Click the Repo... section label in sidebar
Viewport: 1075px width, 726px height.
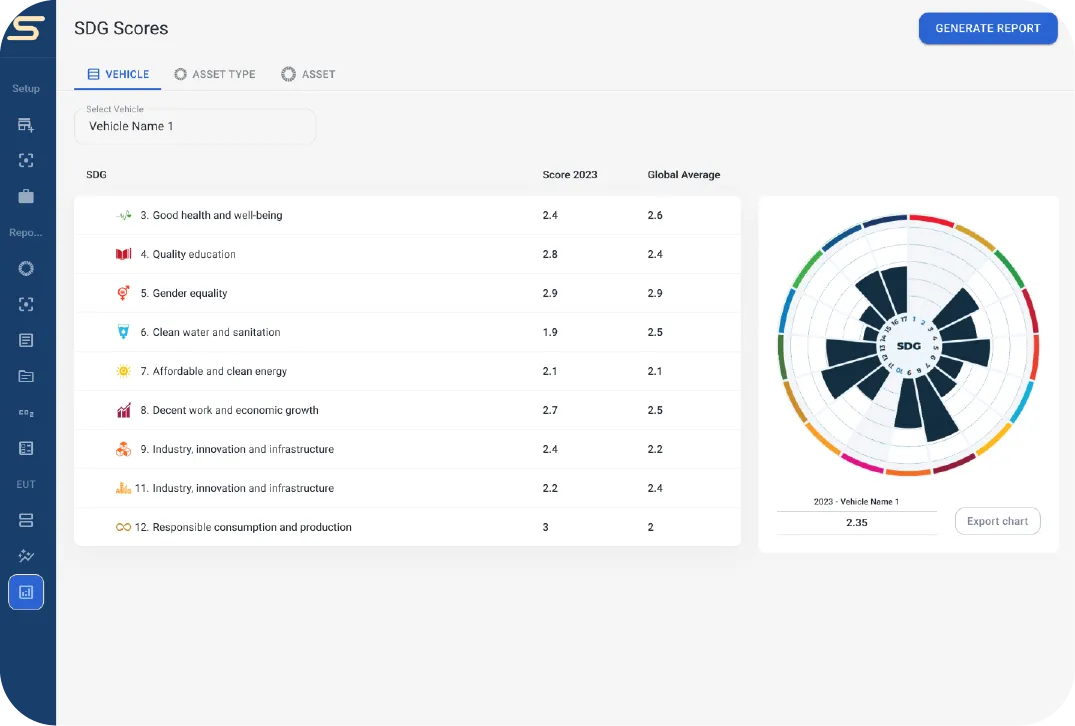pyautogui.click(x=26, y=232)
